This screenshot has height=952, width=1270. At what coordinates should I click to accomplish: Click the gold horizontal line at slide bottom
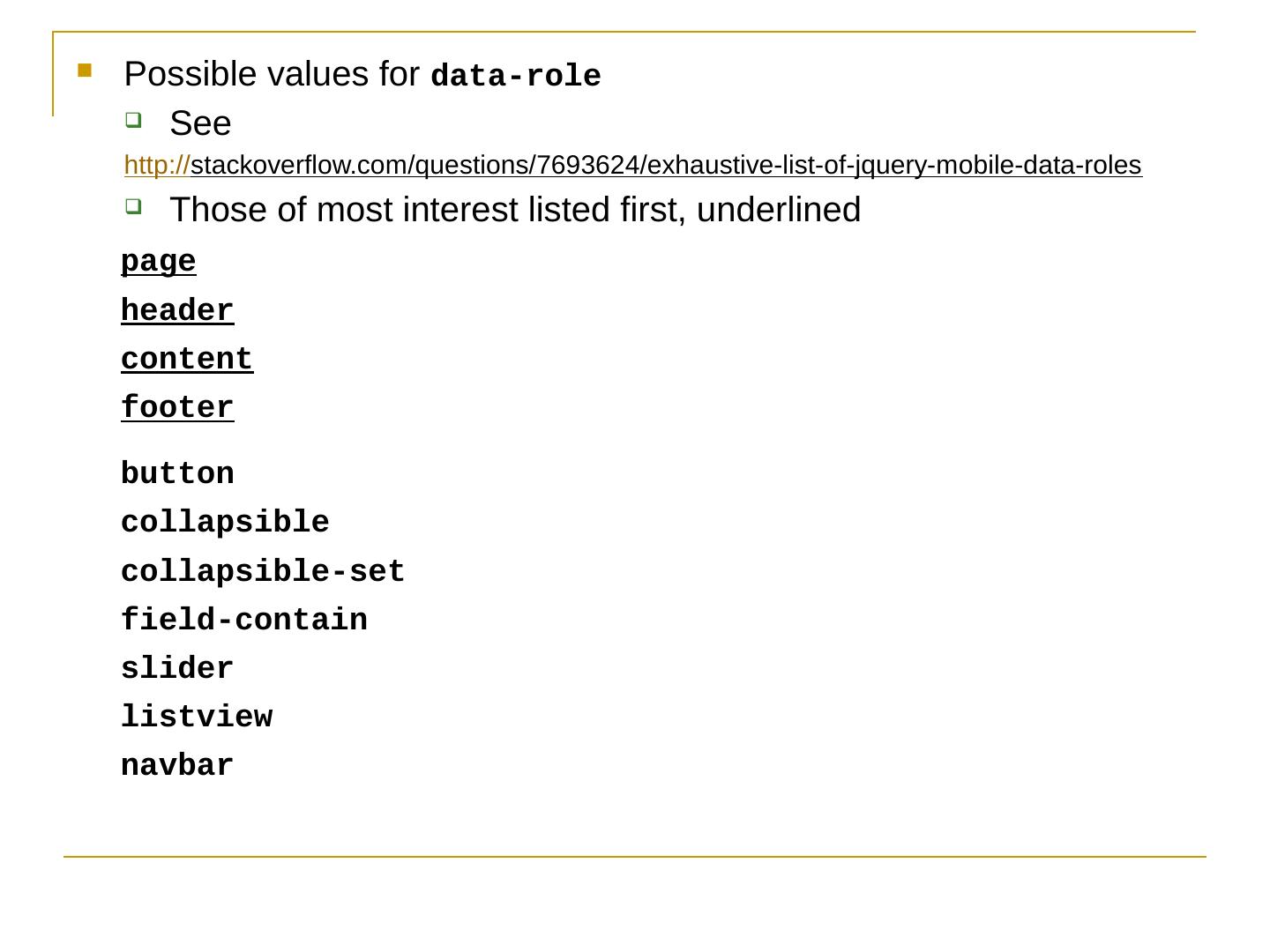pos(634,856)
